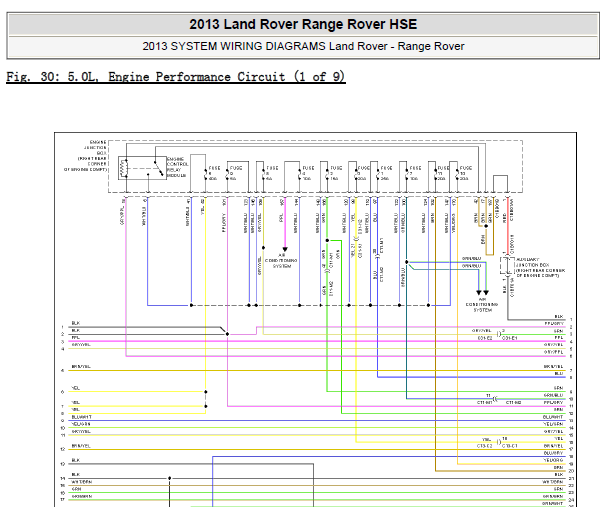The height and width of the screenshot is (507, 600).
Task: Click the Fig. 30 Engine Performance Circuit caption
Action: pyautogui.click(x=176, y=77)
